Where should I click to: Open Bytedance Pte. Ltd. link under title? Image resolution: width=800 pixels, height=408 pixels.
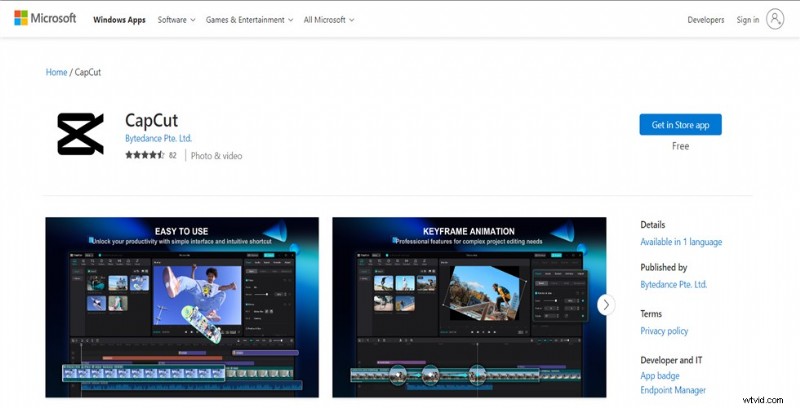click(x=158, y=138)
